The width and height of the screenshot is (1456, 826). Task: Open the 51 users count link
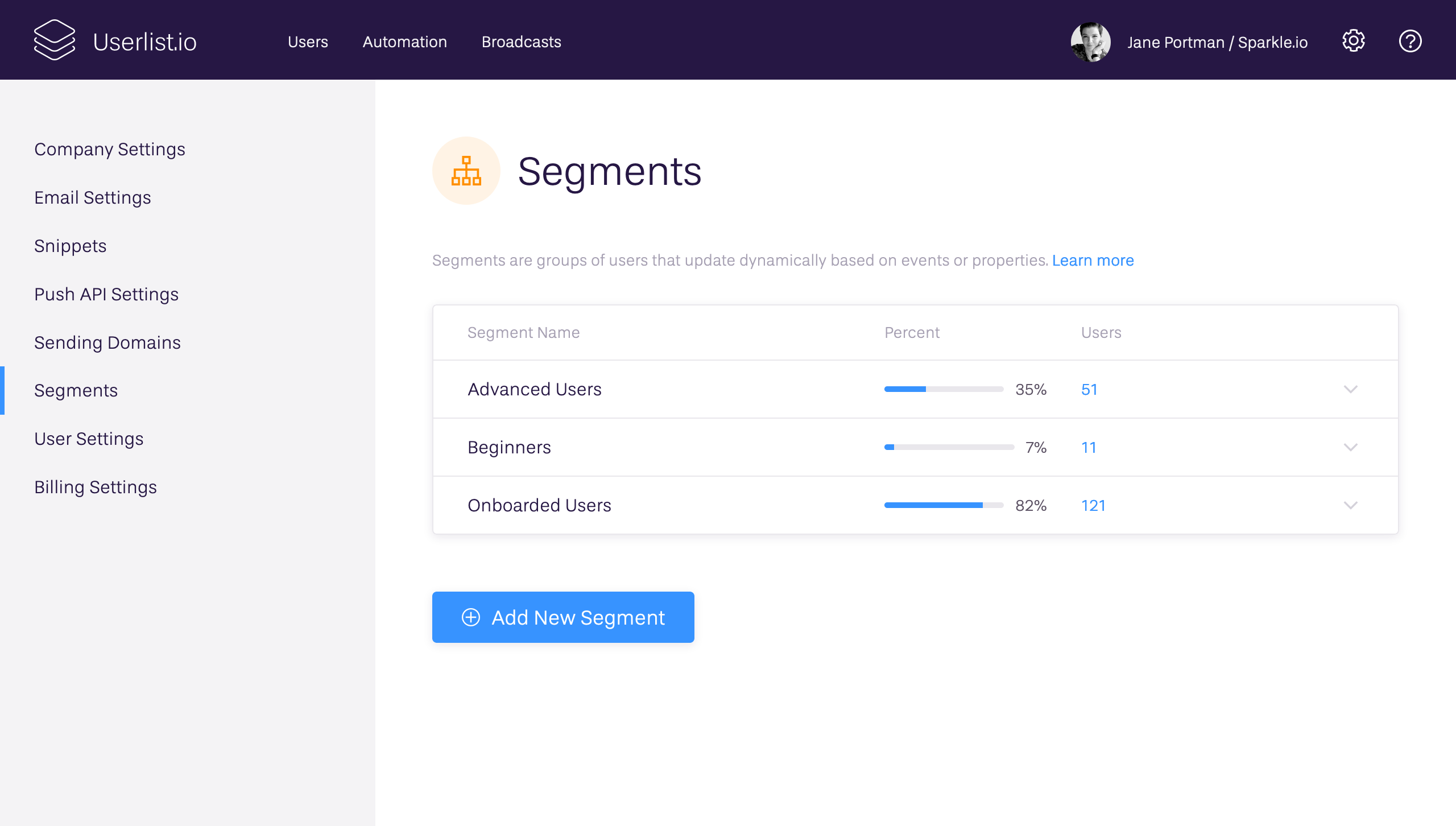coord(1089,390)
